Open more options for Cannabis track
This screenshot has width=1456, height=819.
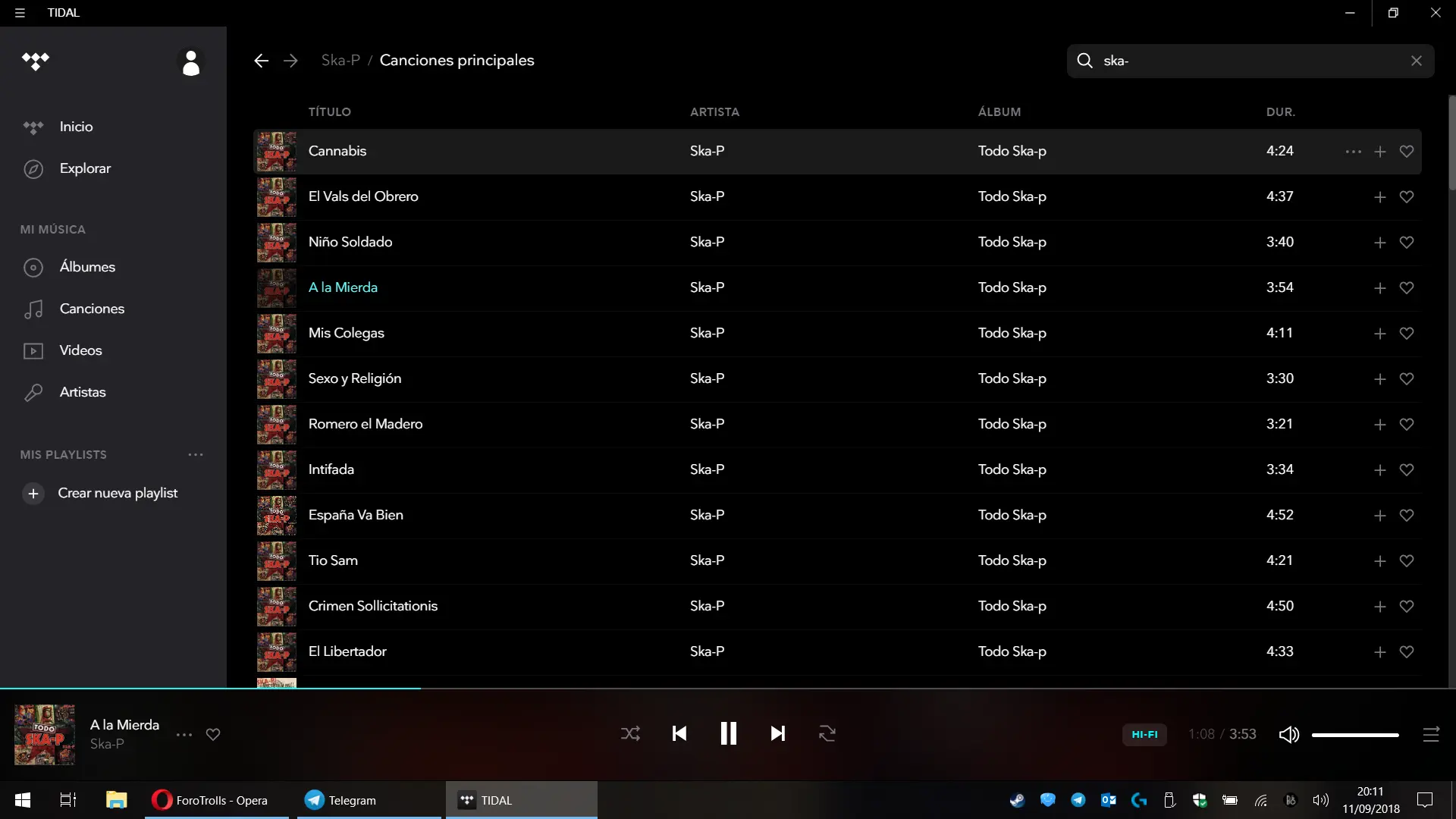[1353, 152]
